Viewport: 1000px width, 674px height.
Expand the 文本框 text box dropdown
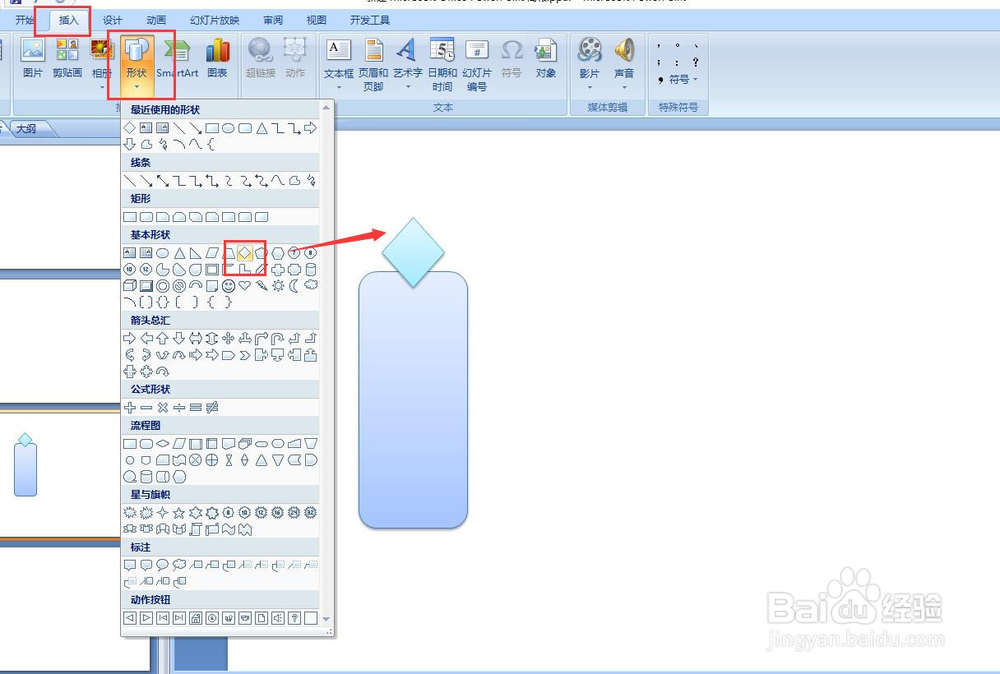[x=339, y=87]
